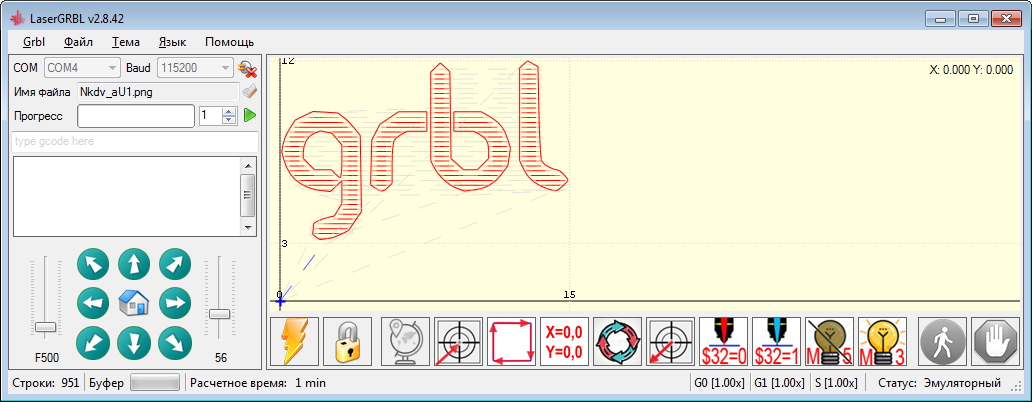Click the green run program button
Viewport: 1032px width, 402px height.
click(x=250, y=116)
